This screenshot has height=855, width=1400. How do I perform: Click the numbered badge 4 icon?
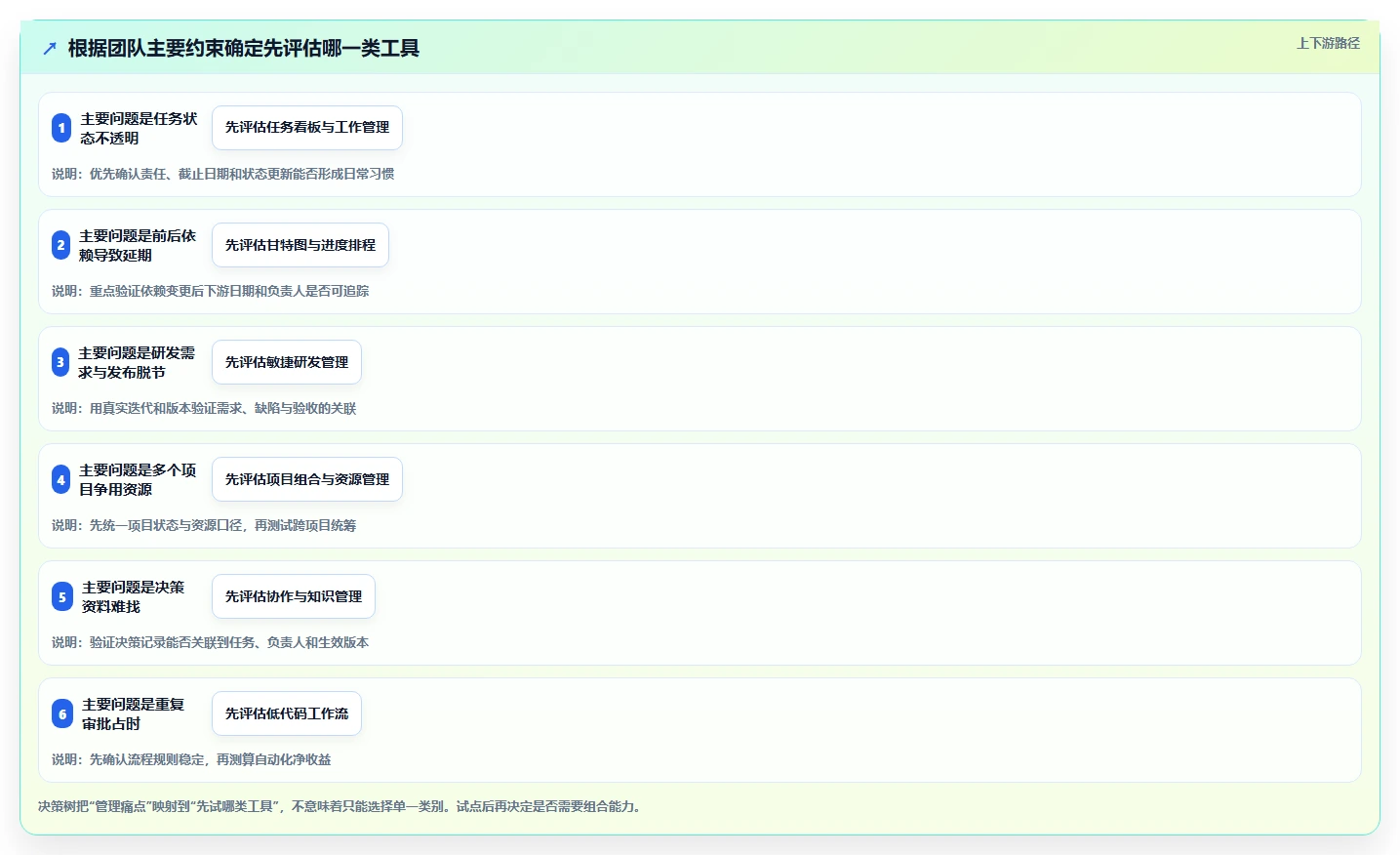coord(60,479)
